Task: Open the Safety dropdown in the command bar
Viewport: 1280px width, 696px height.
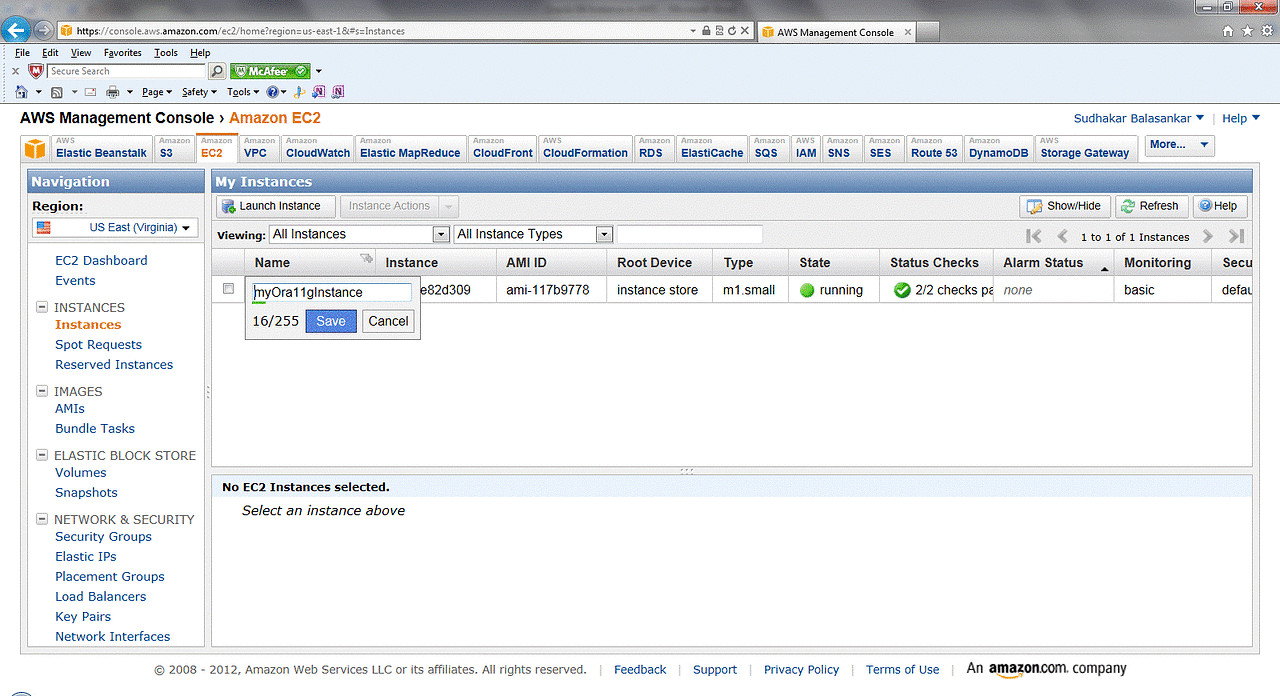Action: [200, 92]
